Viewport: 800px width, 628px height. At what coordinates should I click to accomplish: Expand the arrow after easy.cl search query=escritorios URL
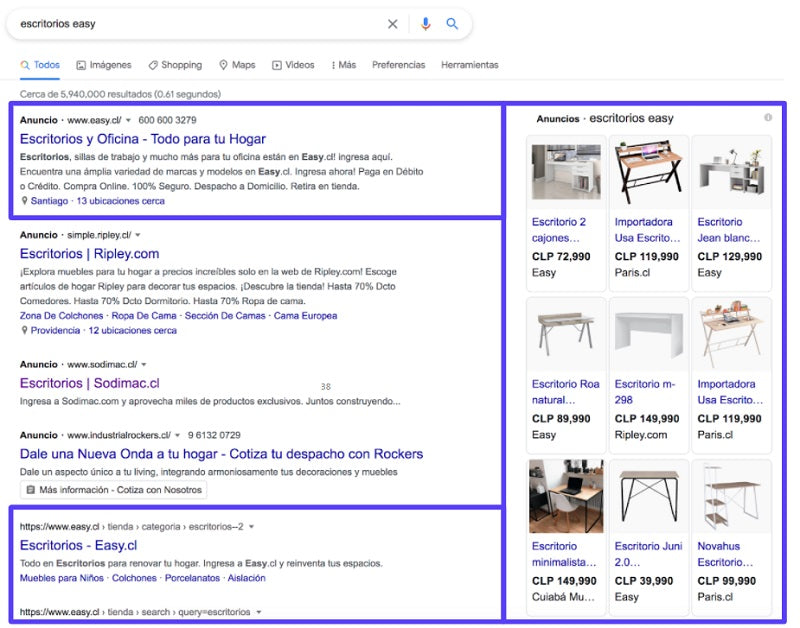tap(259, 612)
